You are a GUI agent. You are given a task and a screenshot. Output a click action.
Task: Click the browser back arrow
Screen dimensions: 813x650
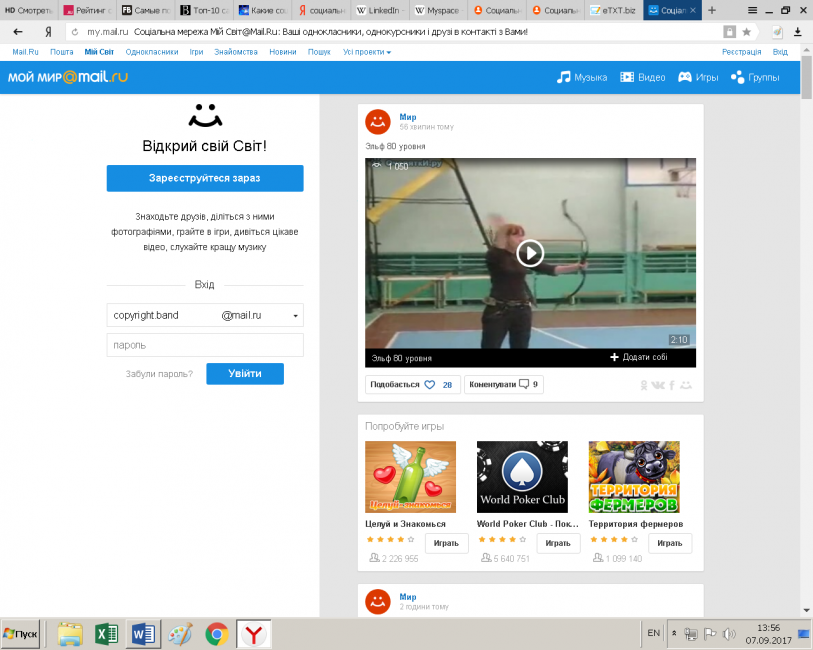[x=18, y=32]
